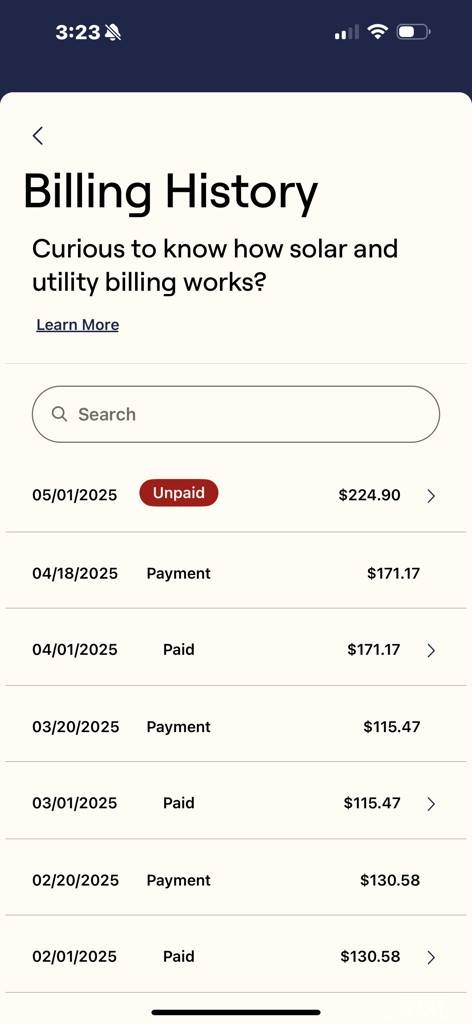Select the 02/20/2025 Payment row
472x1024 pixels.
point(236,879)
